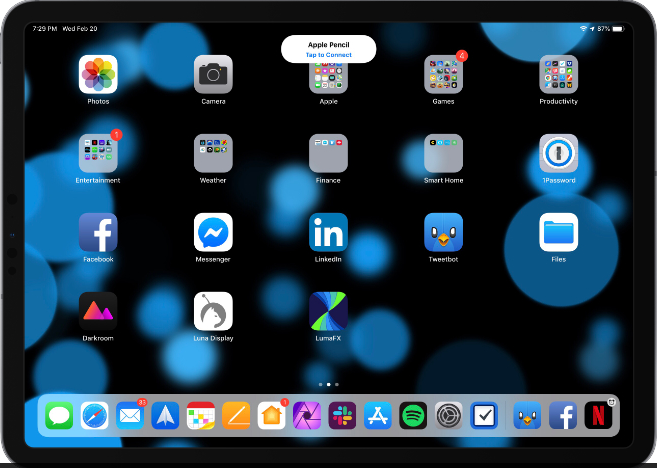Tap the battery indicator in status bar
The height and width of the screenshot is (468, 657).
coord(618,29)
